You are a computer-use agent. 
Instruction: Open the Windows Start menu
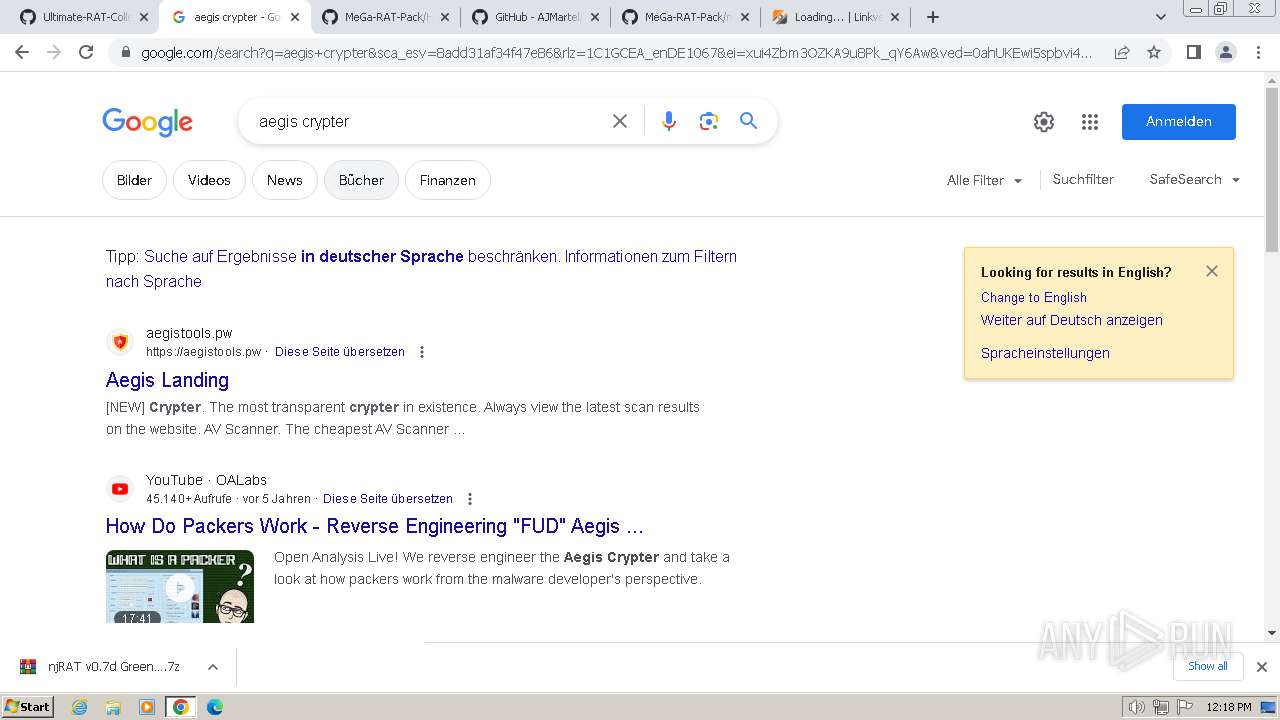click(x=28, y=707)
